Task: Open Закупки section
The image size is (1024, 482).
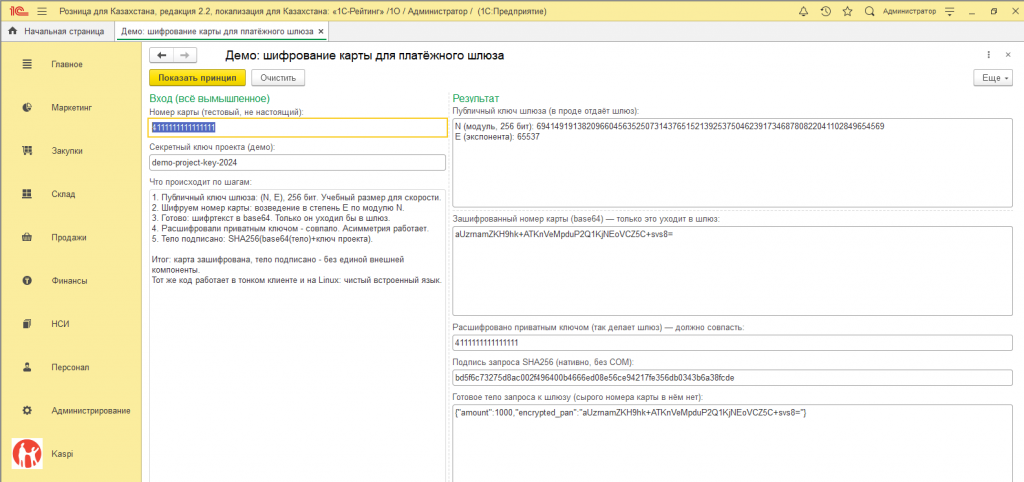Action: (x=67, y=151)
